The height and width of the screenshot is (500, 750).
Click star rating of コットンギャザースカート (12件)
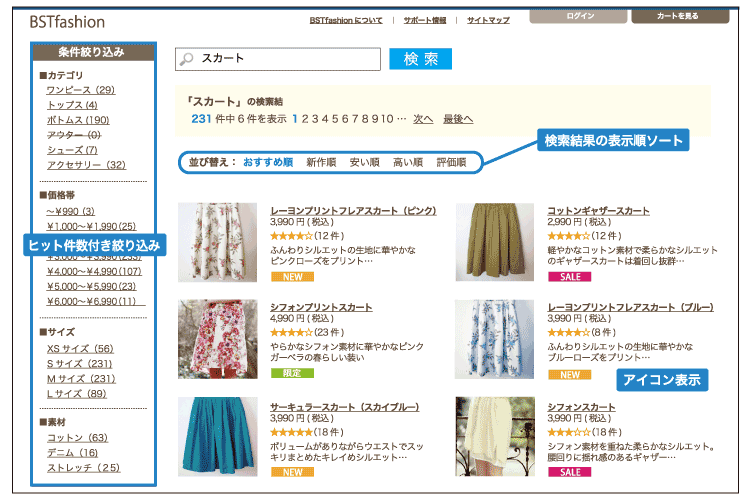pyautogui.click(x=569, y=236)
